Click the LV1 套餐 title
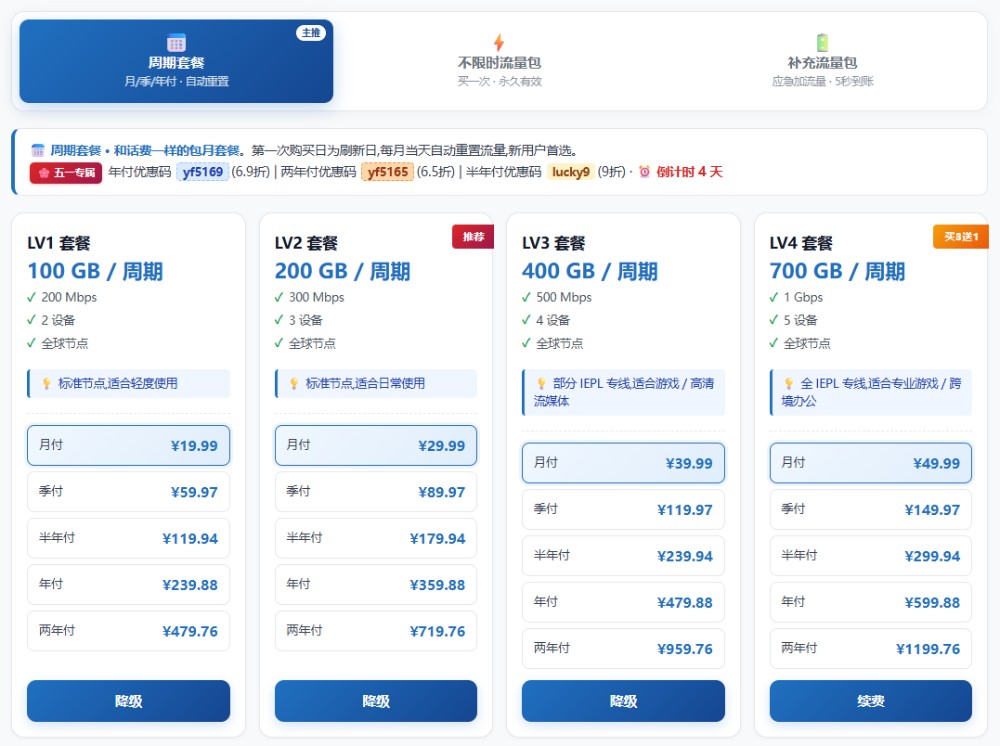Screen dimensions: 1000x746 [x=59, y=243]
